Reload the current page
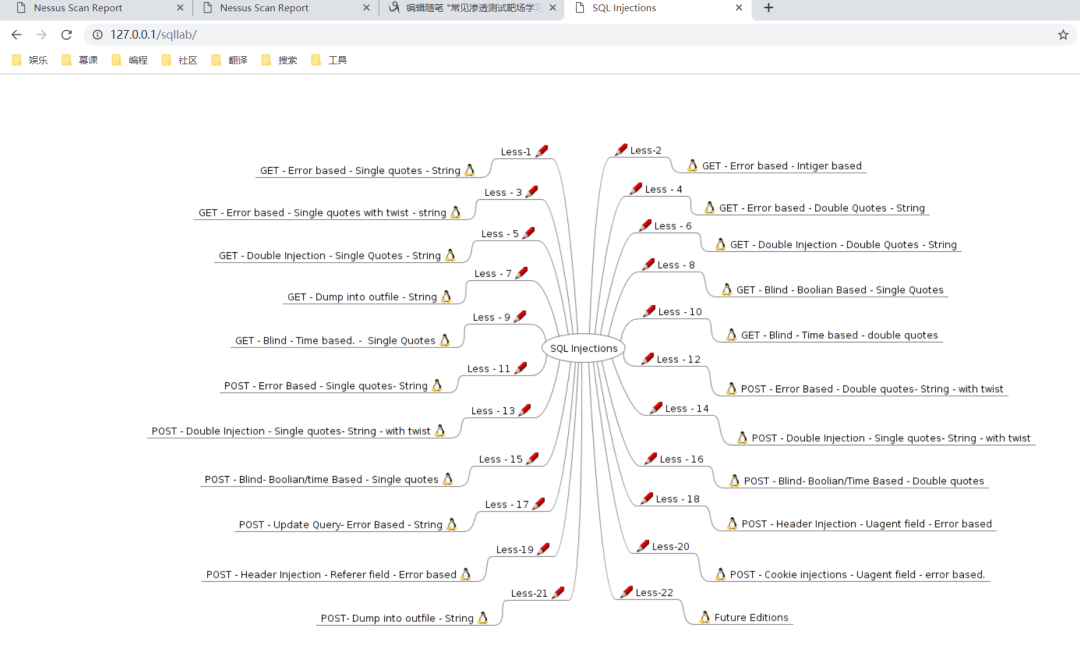The height and width of the screenshot is (645, 1080). [x=66, y=34]
